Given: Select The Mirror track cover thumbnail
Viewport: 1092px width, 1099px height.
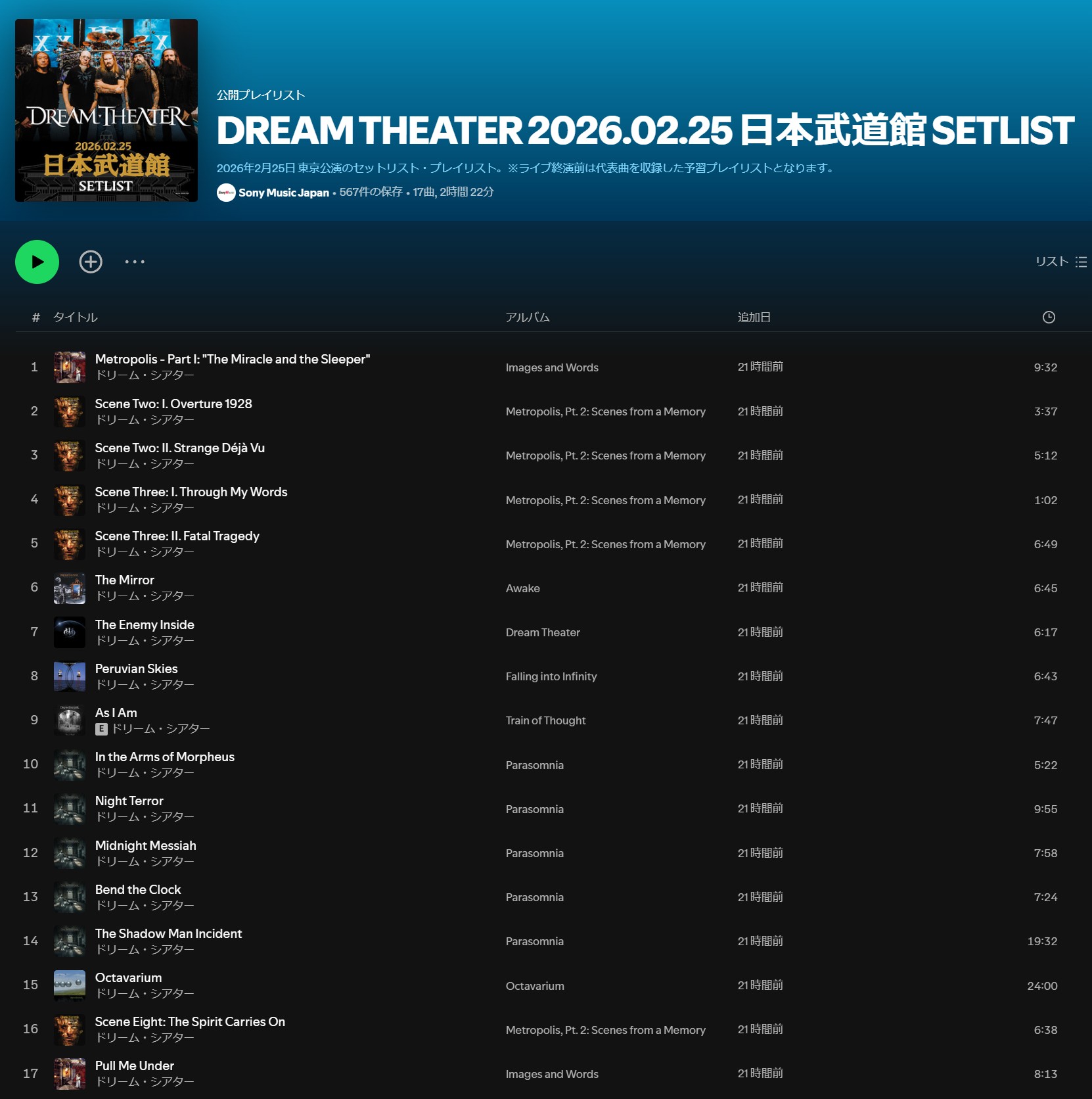Looking at the screenshot, I should 70,588.
